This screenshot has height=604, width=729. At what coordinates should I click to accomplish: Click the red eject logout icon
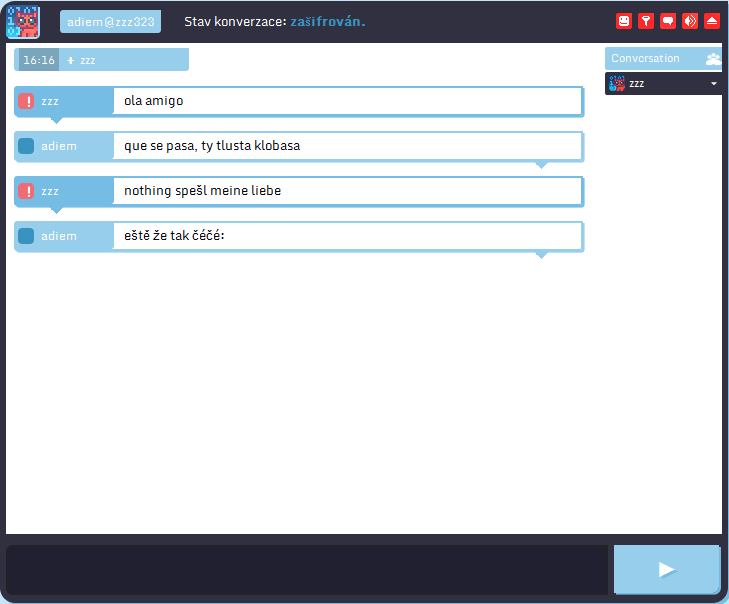712,21
